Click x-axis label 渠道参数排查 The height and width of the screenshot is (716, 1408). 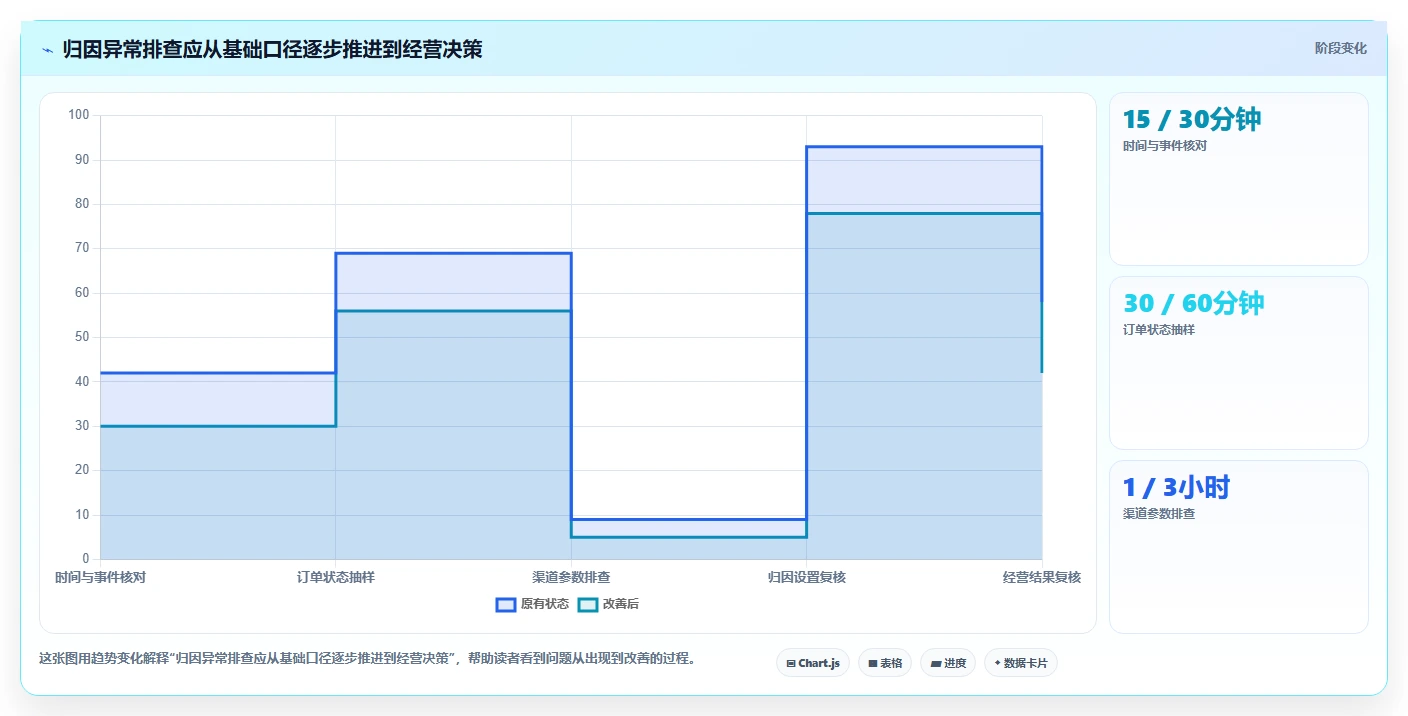point(571,577)
